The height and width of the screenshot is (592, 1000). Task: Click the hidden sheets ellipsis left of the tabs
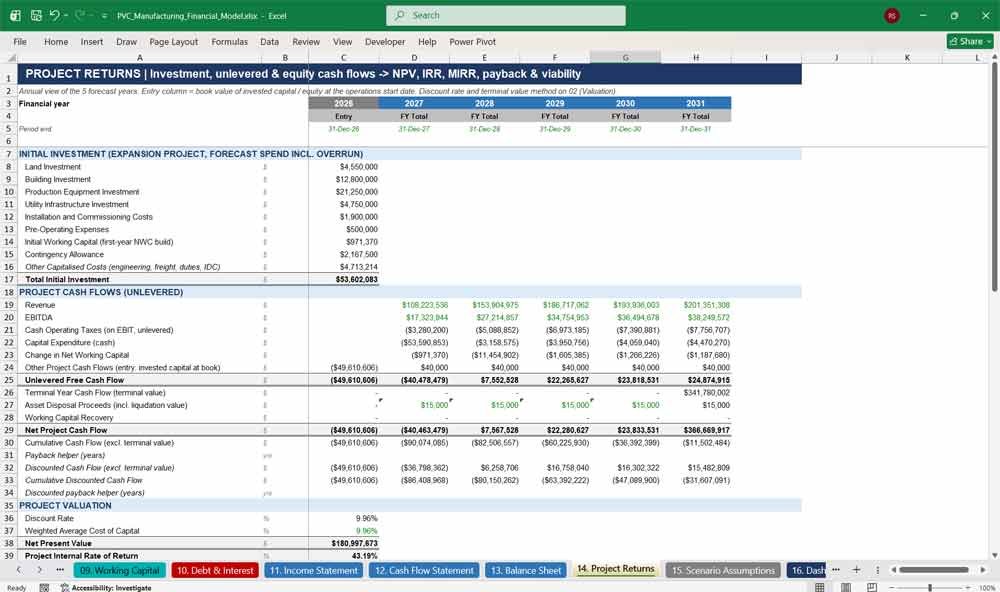coord(60,570)
